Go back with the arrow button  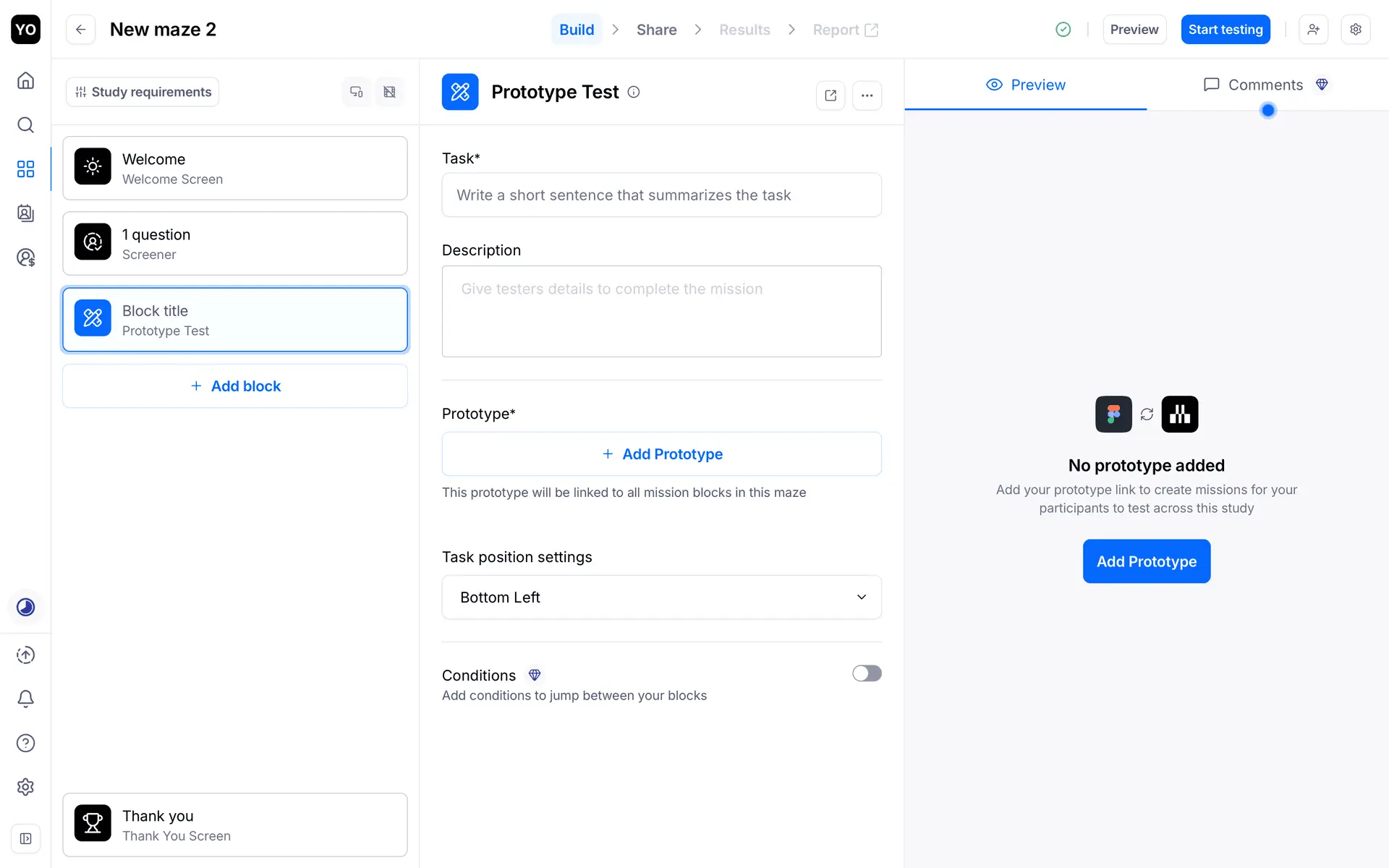pyautogui.click(x=80, y=30)
